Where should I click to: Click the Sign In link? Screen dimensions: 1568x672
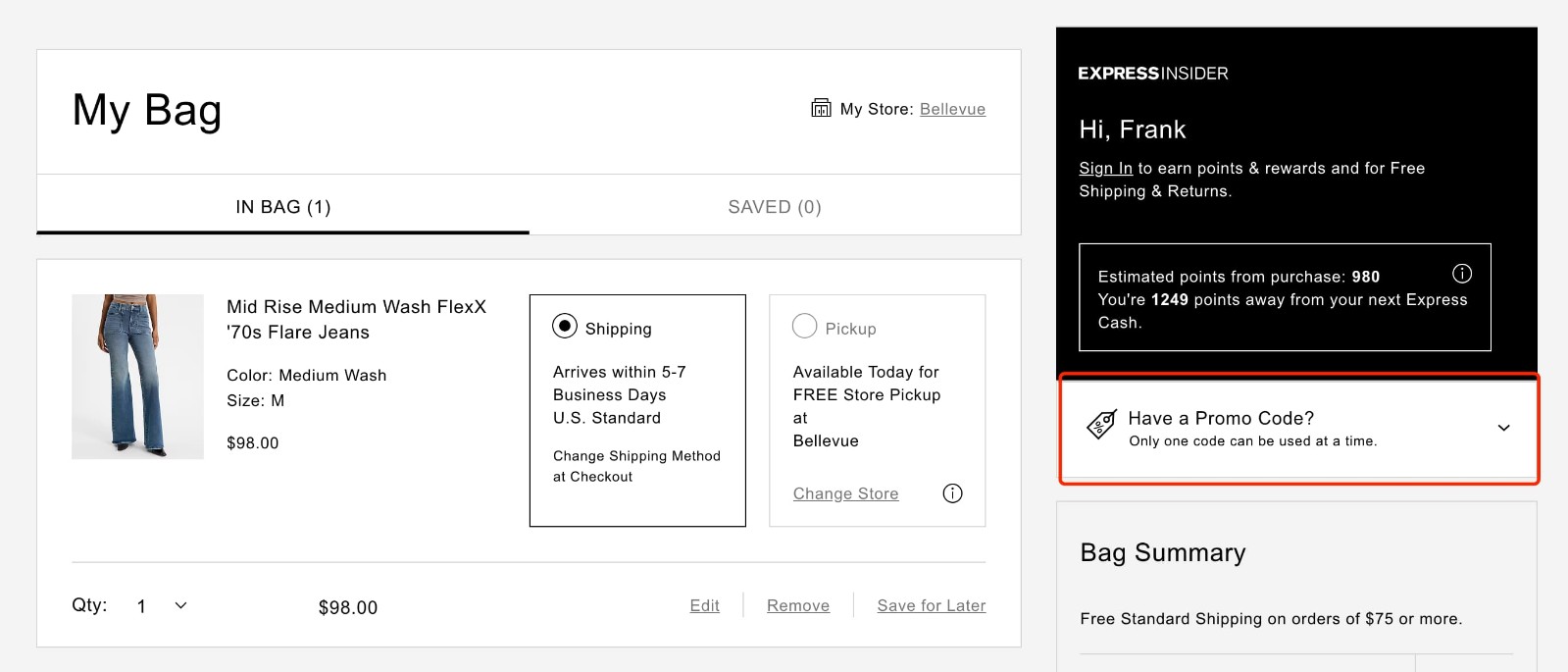[1105, 169]
